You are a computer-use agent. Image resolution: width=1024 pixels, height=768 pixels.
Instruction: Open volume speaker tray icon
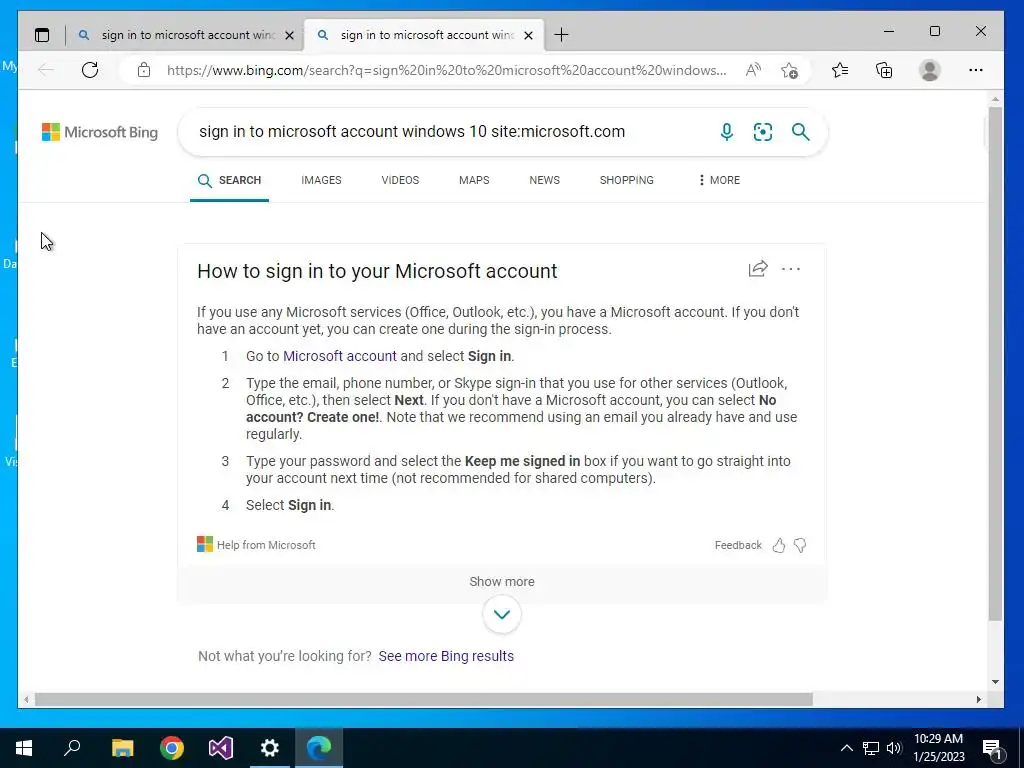tap(894, 748)
